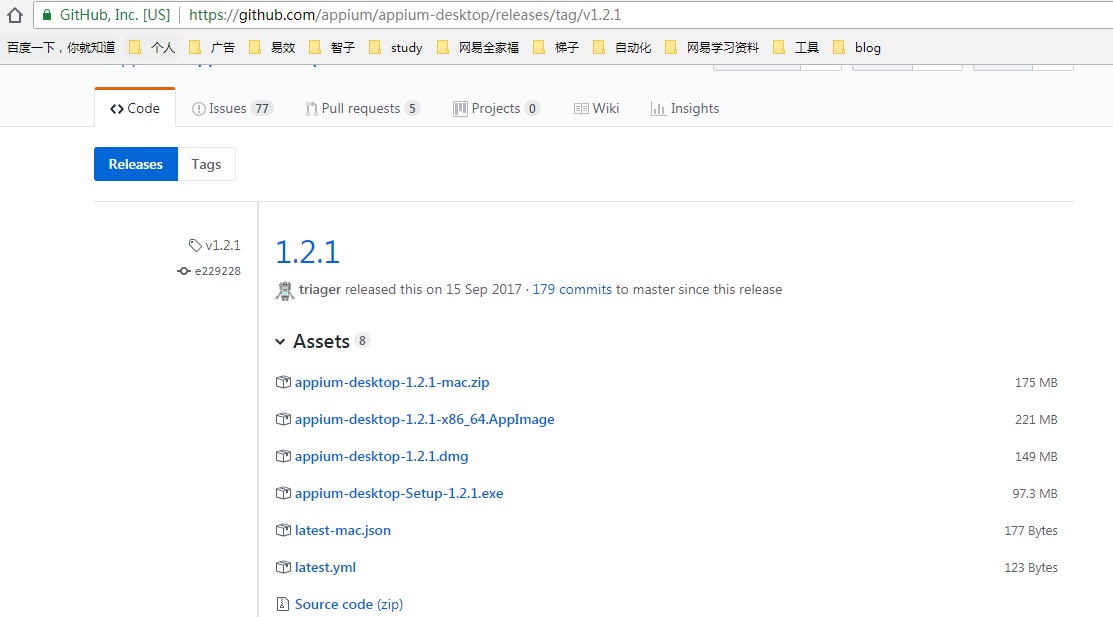Open the 梯子 bookmark folder

(556, 48)
